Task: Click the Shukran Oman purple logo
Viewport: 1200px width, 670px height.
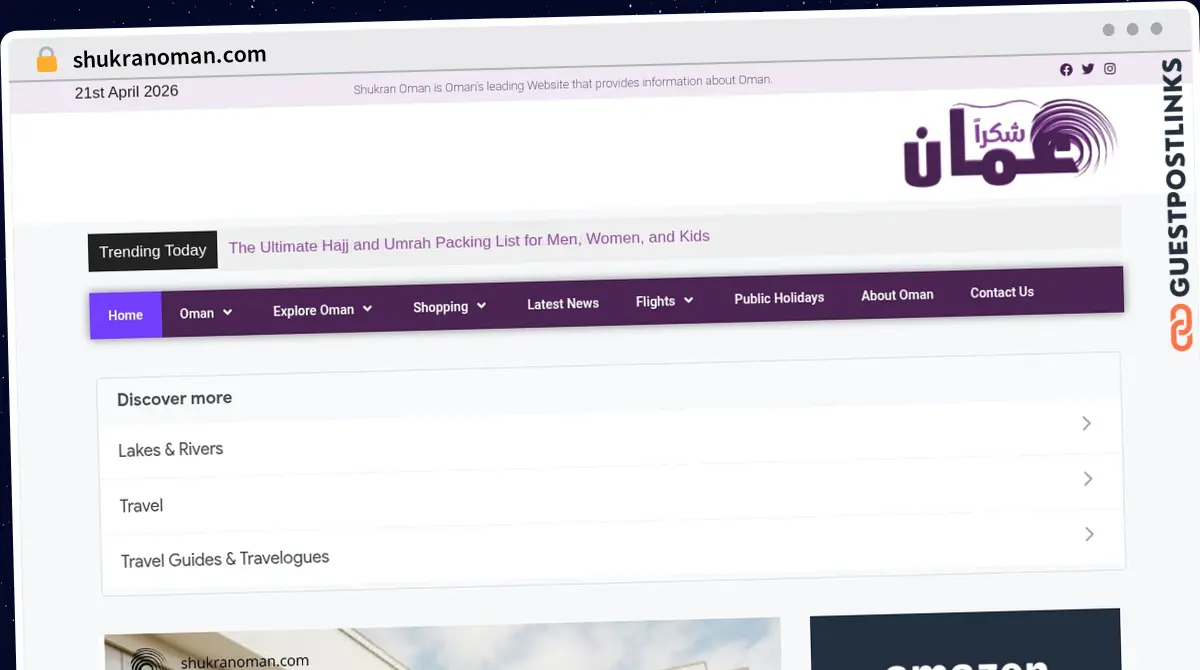Action: [1009, 144]
